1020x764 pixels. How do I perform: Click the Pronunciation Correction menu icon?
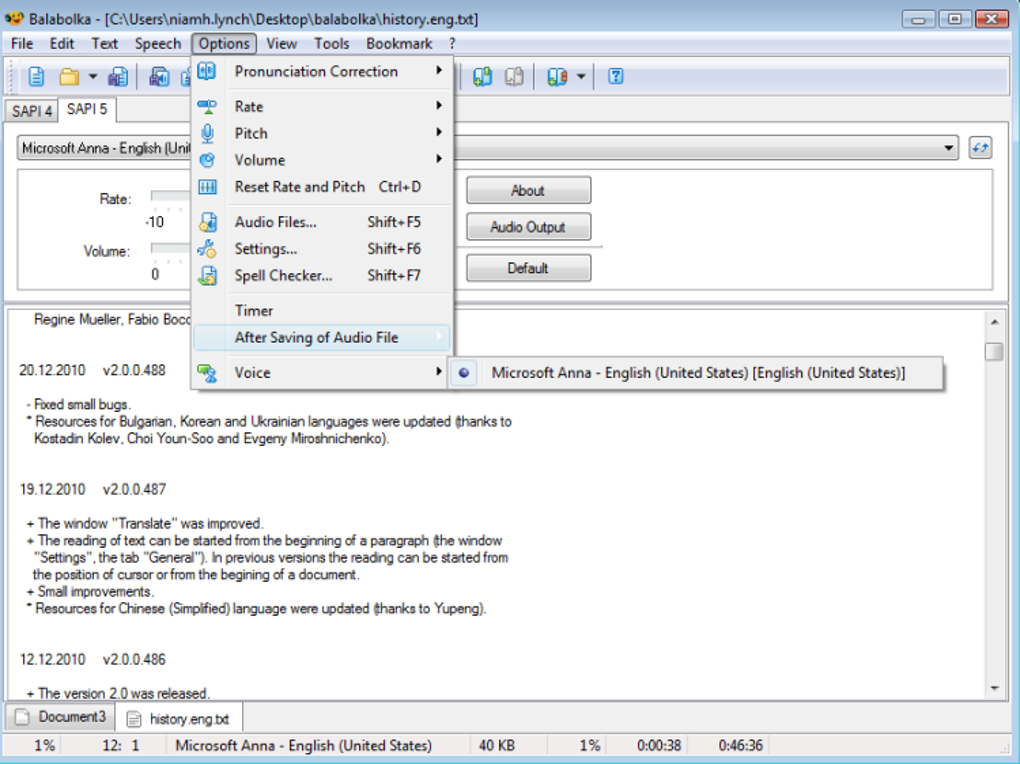[207, 71]
